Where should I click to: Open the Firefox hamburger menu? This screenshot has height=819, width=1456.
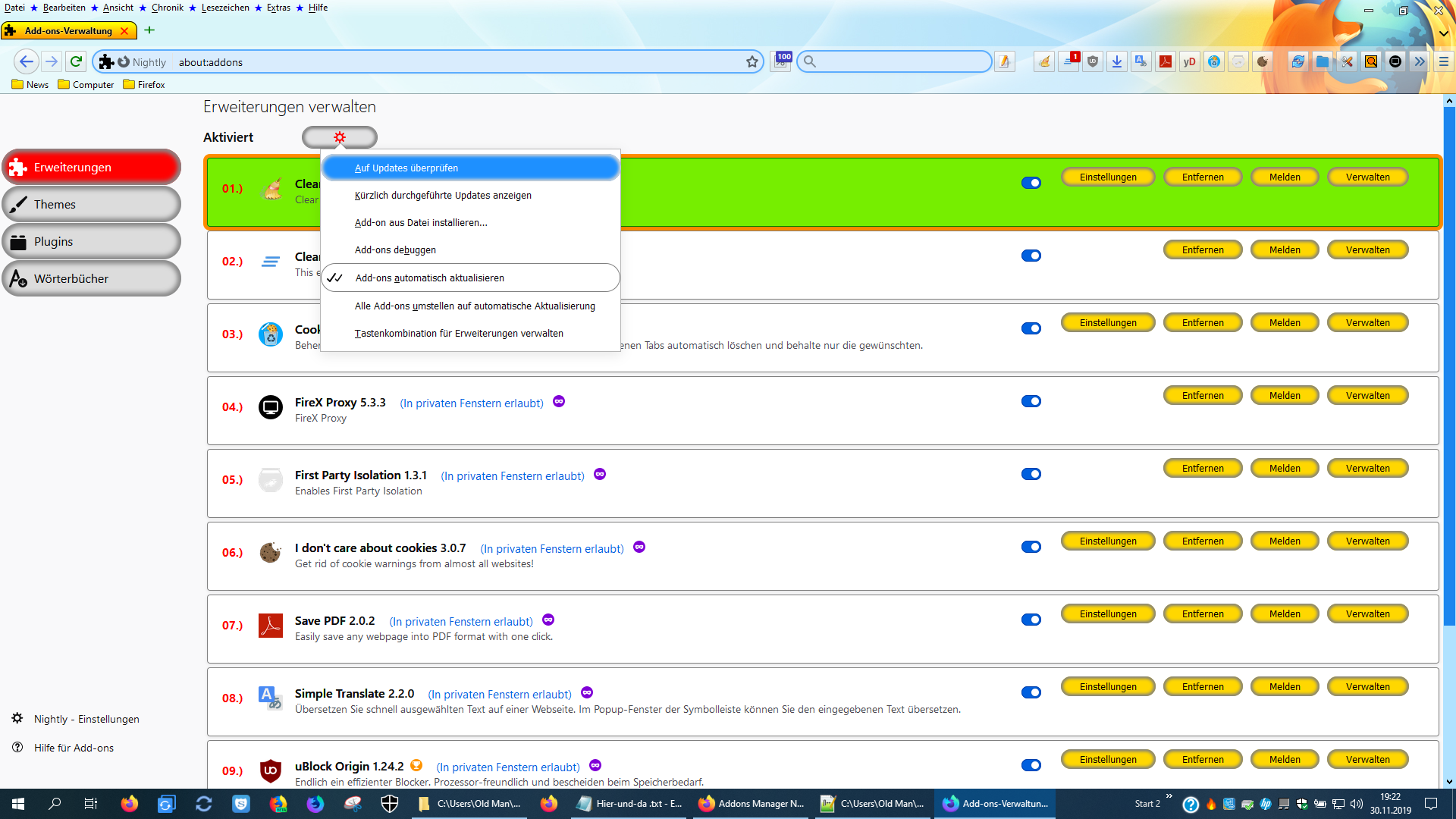tap(1443, 62)
